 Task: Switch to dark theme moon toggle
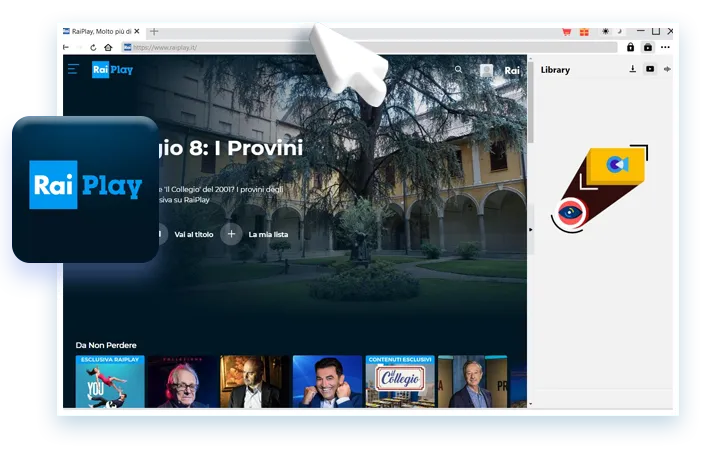tap(619, 31)
